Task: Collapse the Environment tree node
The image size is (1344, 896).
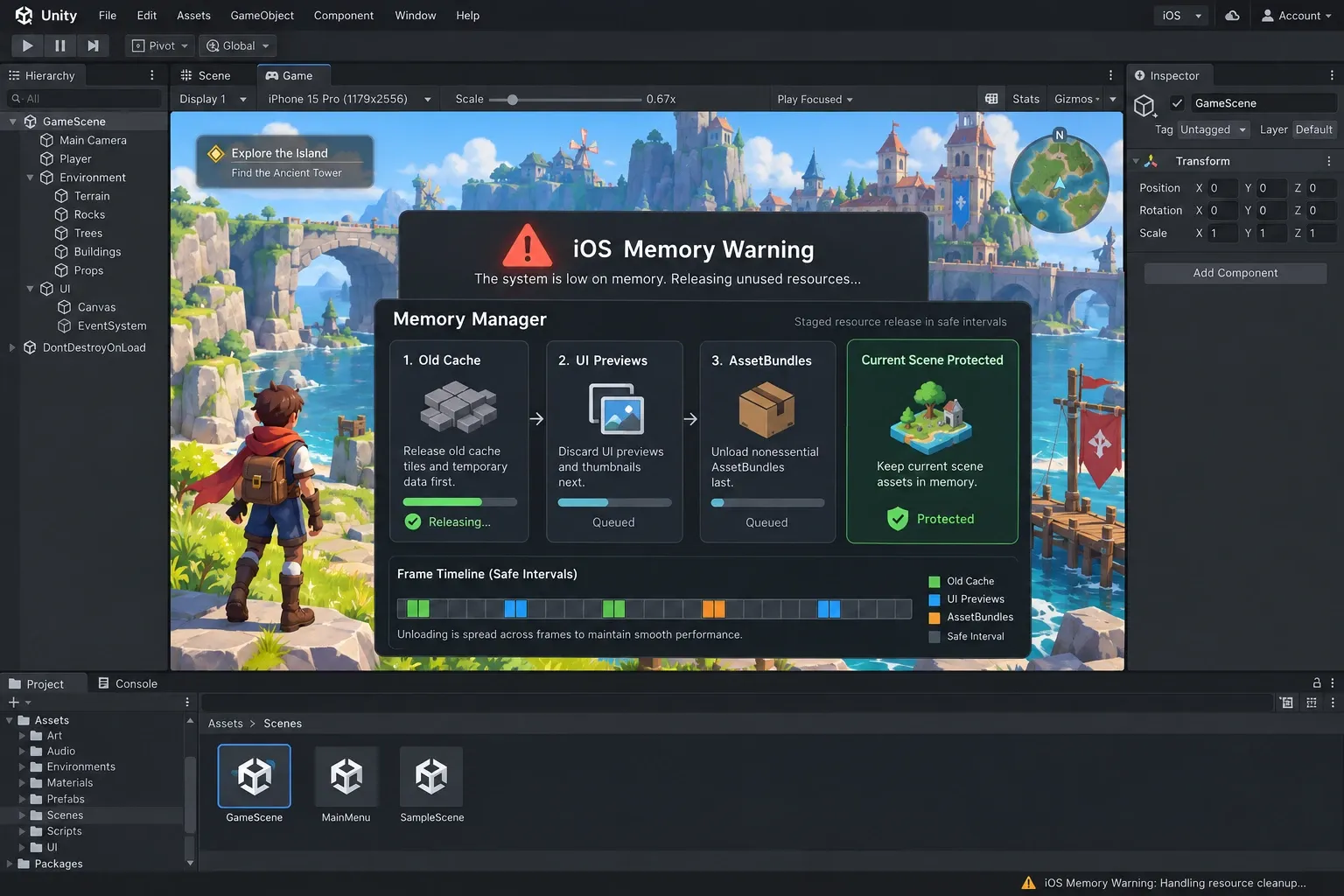Action: coord(30,178)
